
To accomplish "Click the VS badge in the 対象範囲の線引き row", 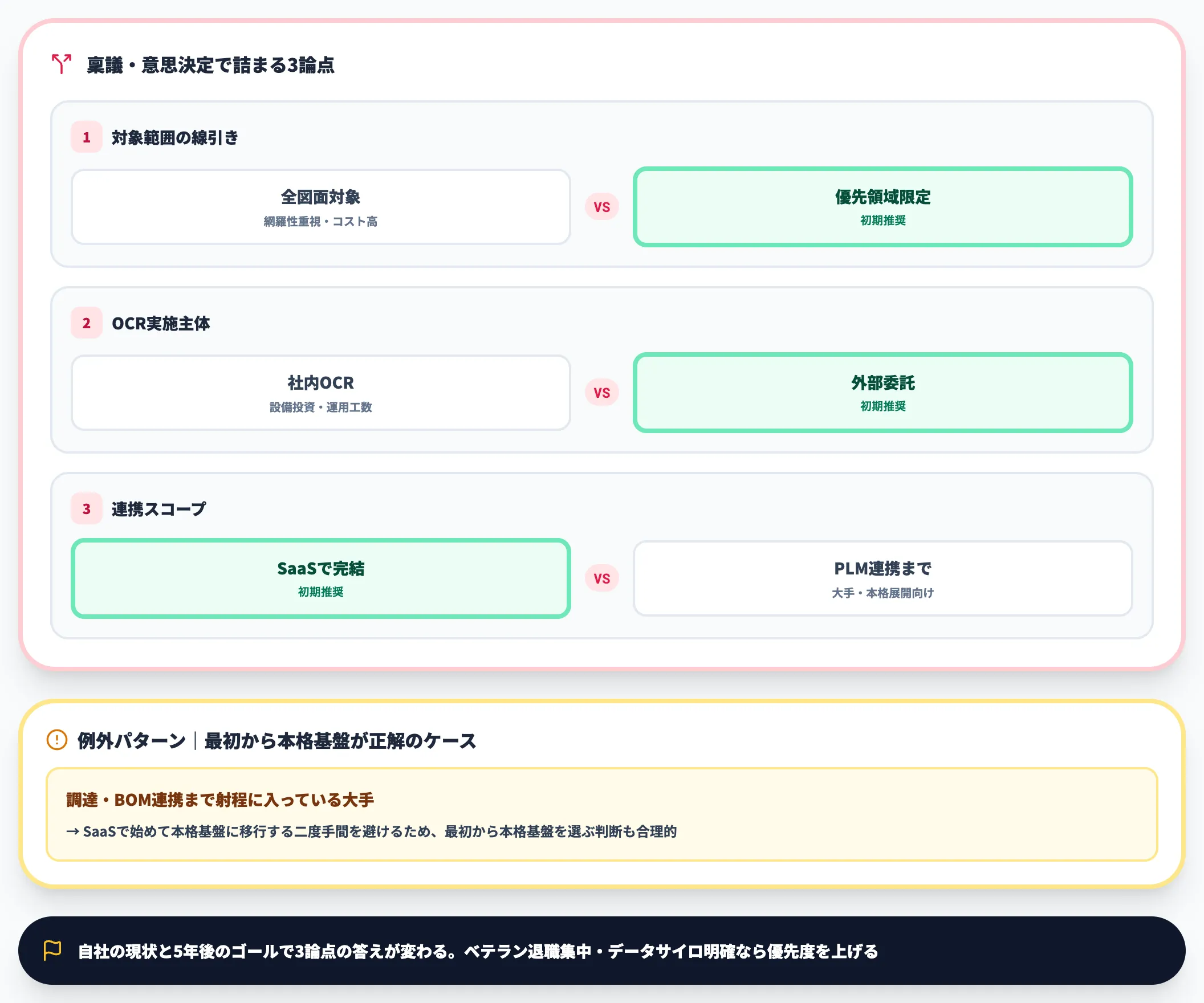I will click(601, 207).
